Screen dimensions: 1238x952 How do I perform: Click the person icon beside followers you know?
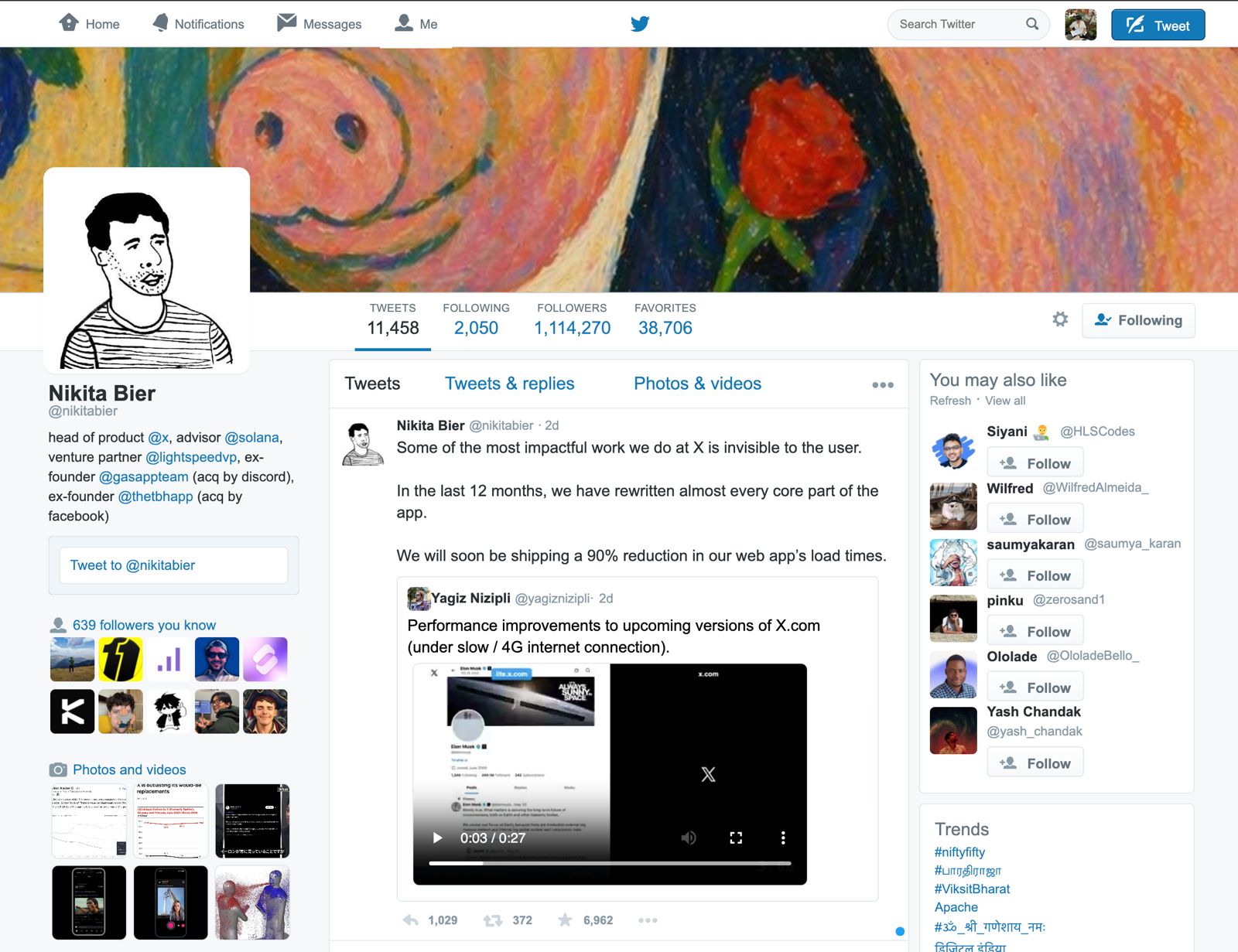coord(58,625)
